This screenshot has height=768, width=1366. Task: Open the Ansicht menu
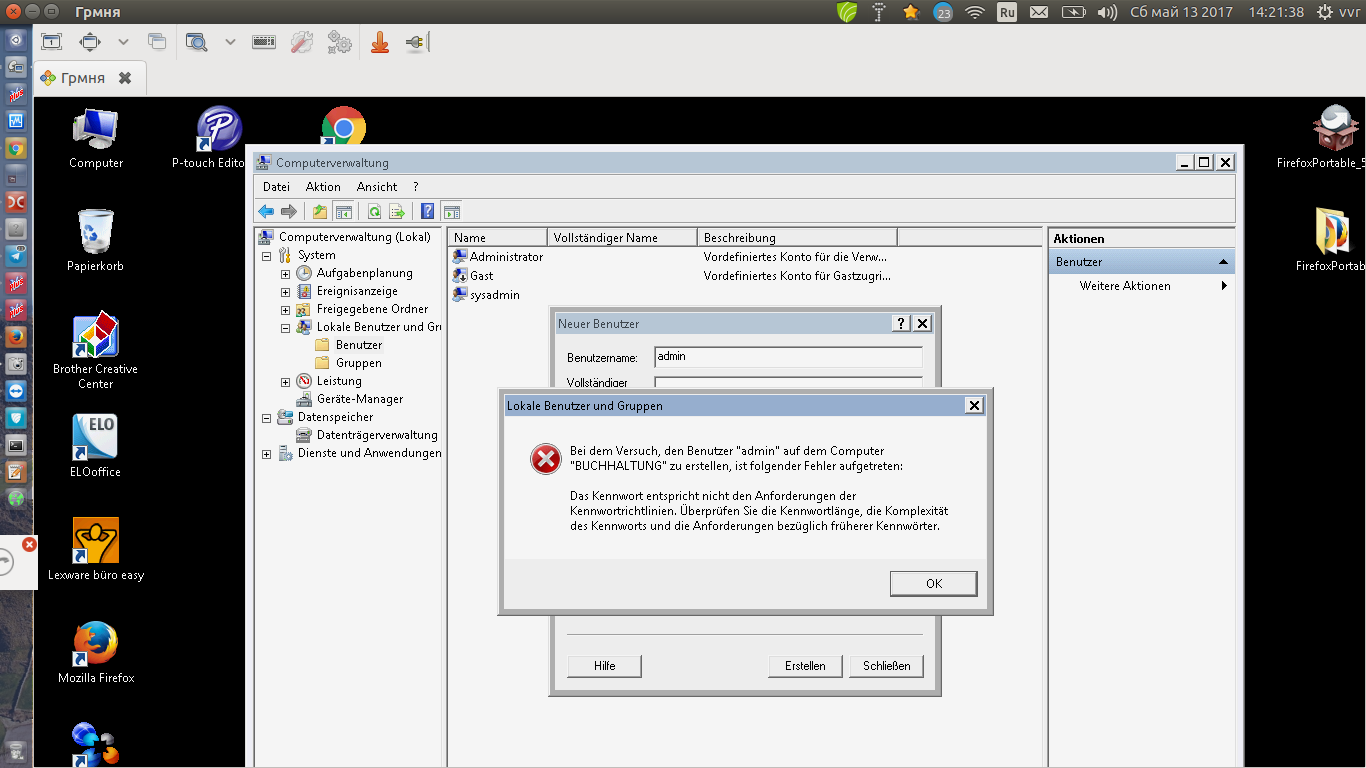pos(377,187)
